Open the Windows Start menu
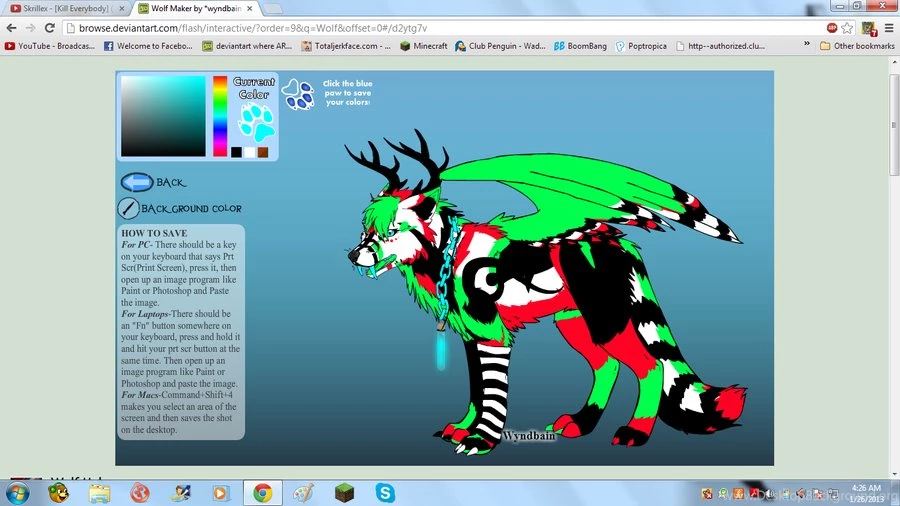The image size is (900, 506). pos(17,492)
